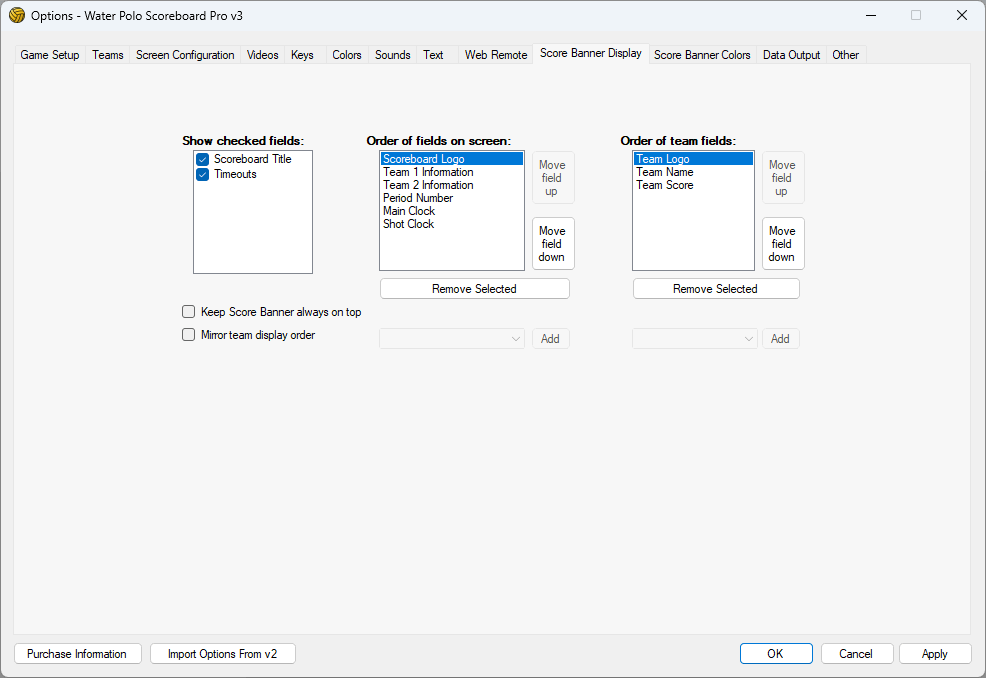
Task: Move the selected team field down
Action: [x=782, y=244]
